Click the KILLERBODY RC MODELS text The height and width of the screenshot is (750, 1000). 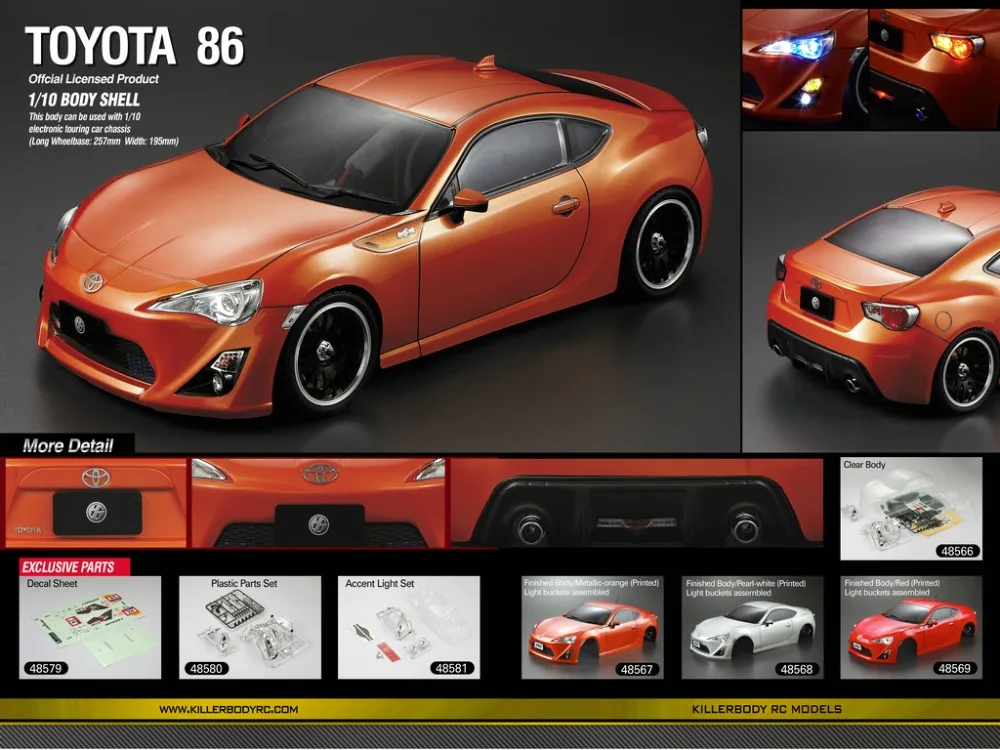[x=767, y=709]
